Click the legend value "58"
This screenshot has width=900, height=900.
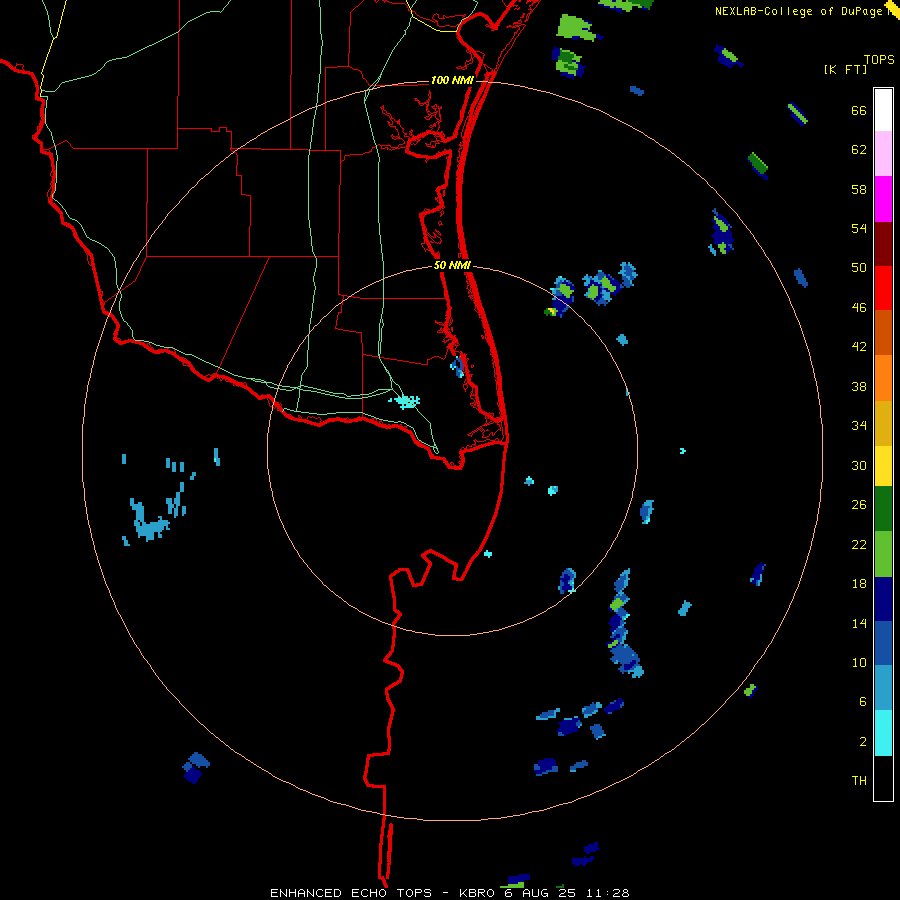pyautogui.click(x=859, y=189)
